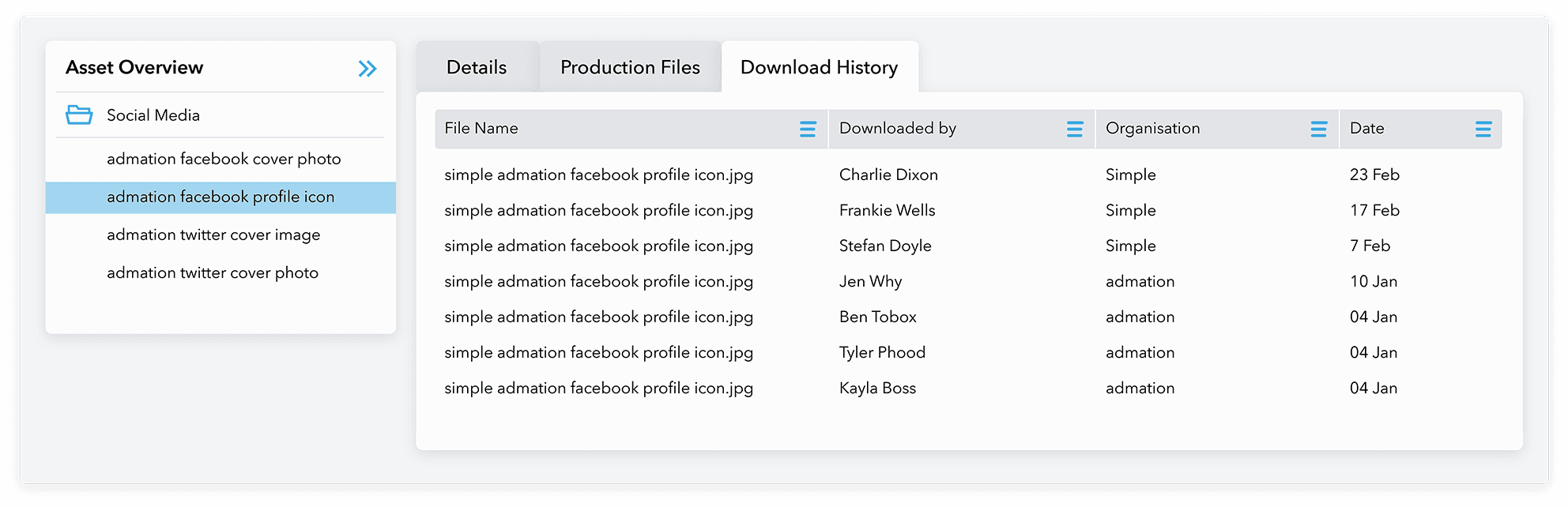Image resolution: width=1568 pixels, height=507 pixels.
Task: Open the File Name column menu icon
Action: (807, 130)
